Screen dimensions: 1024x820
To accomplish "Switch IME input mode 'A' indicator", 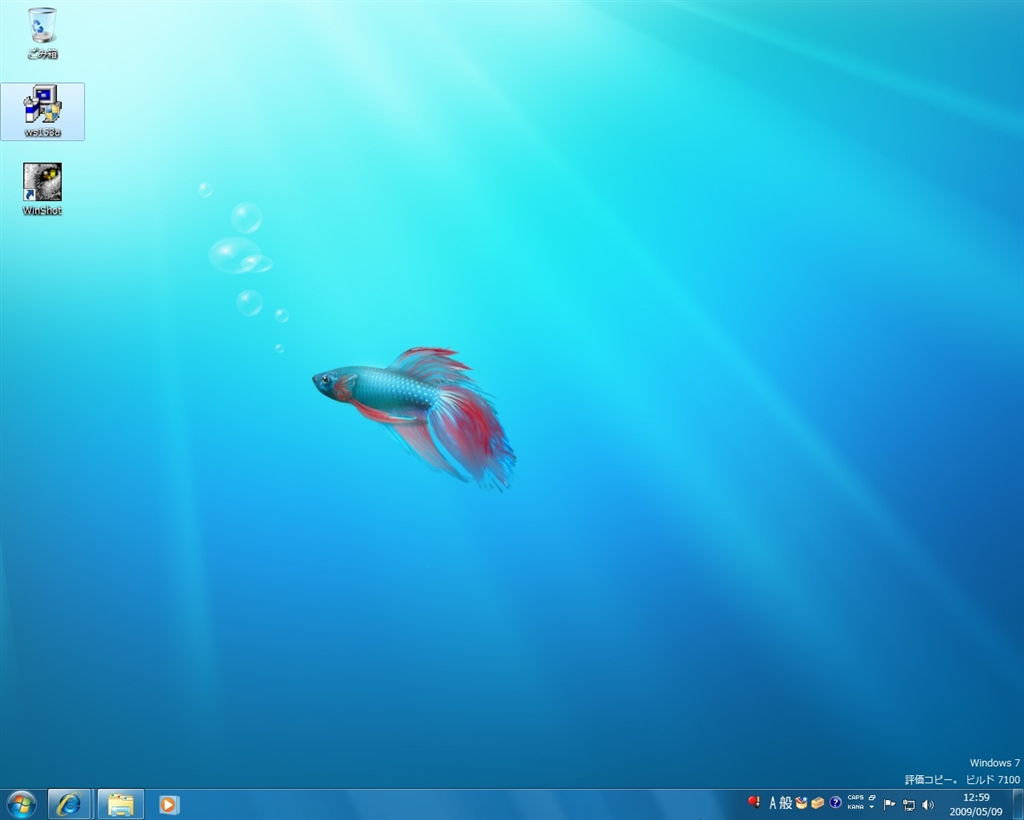I will [773, 803].
